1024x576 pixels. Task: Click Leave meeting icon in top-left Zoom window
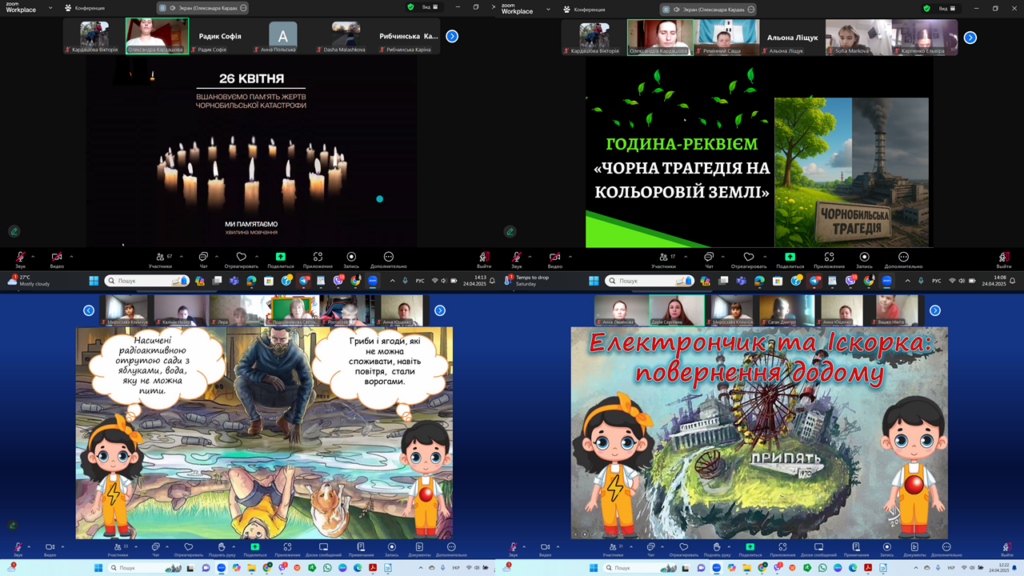coord(484,259)
